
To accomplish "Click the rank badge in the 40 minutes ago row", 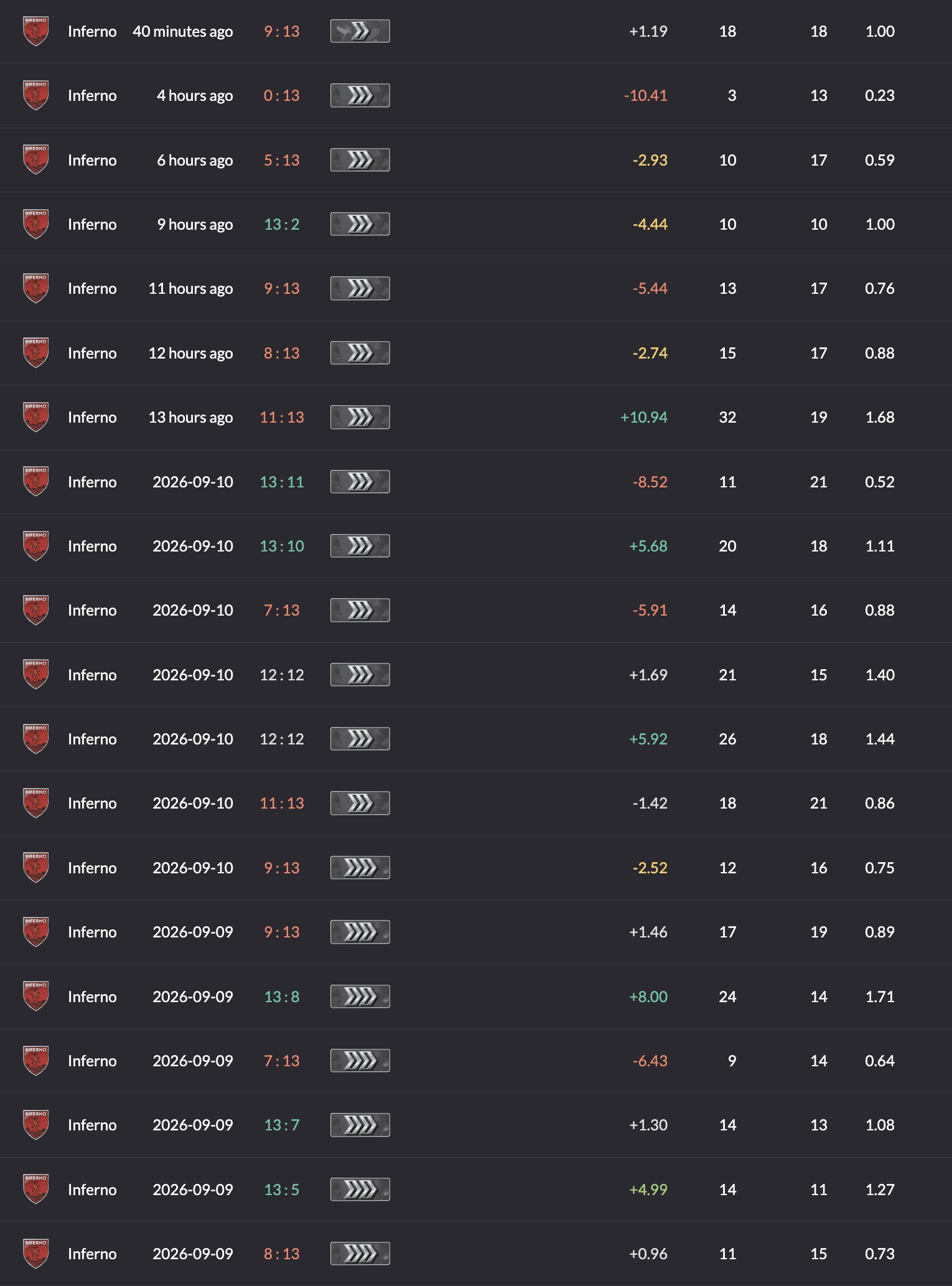I will tap(360, 31).
